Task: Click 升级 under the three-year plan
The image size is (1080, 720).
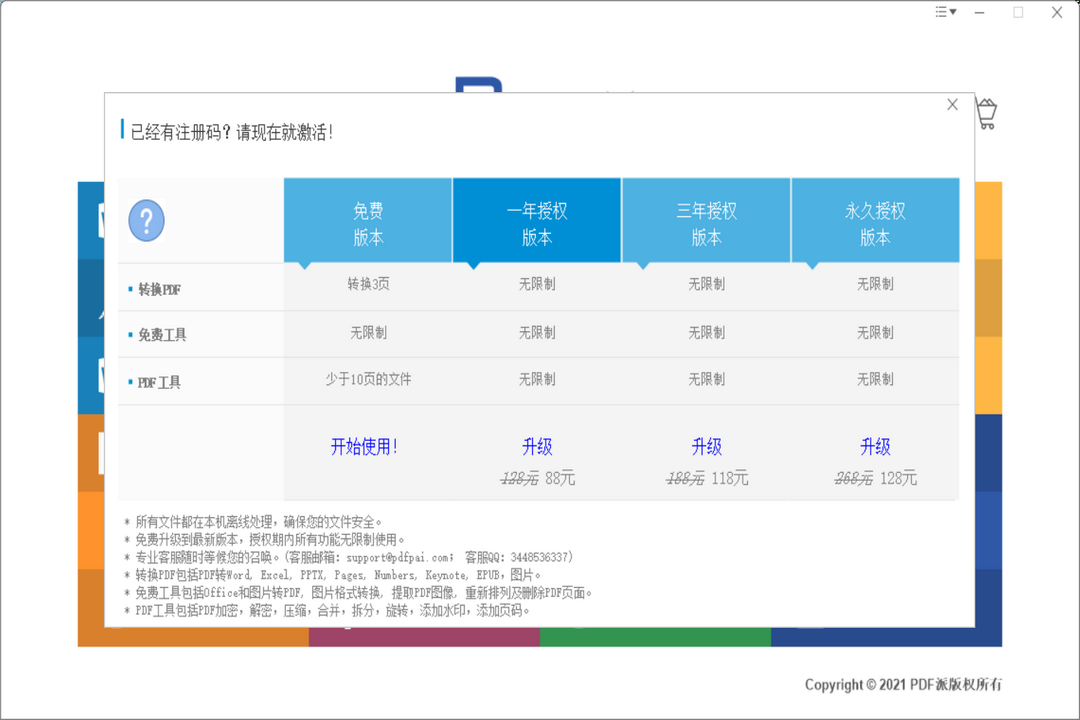Action: click(707, 447)
